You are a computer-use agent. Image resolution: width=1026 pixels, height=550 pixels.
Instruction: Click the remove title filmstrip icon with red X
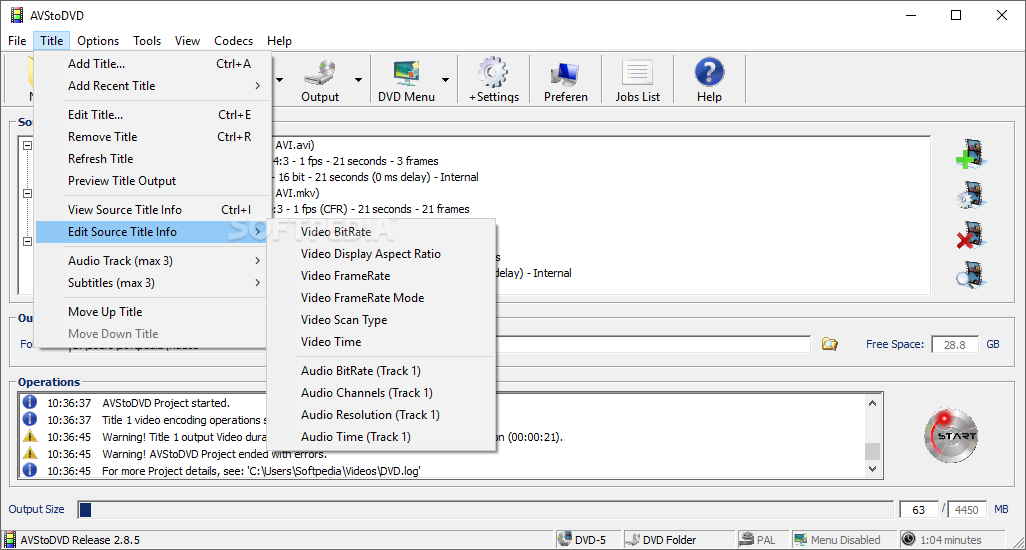pos(971,235)
